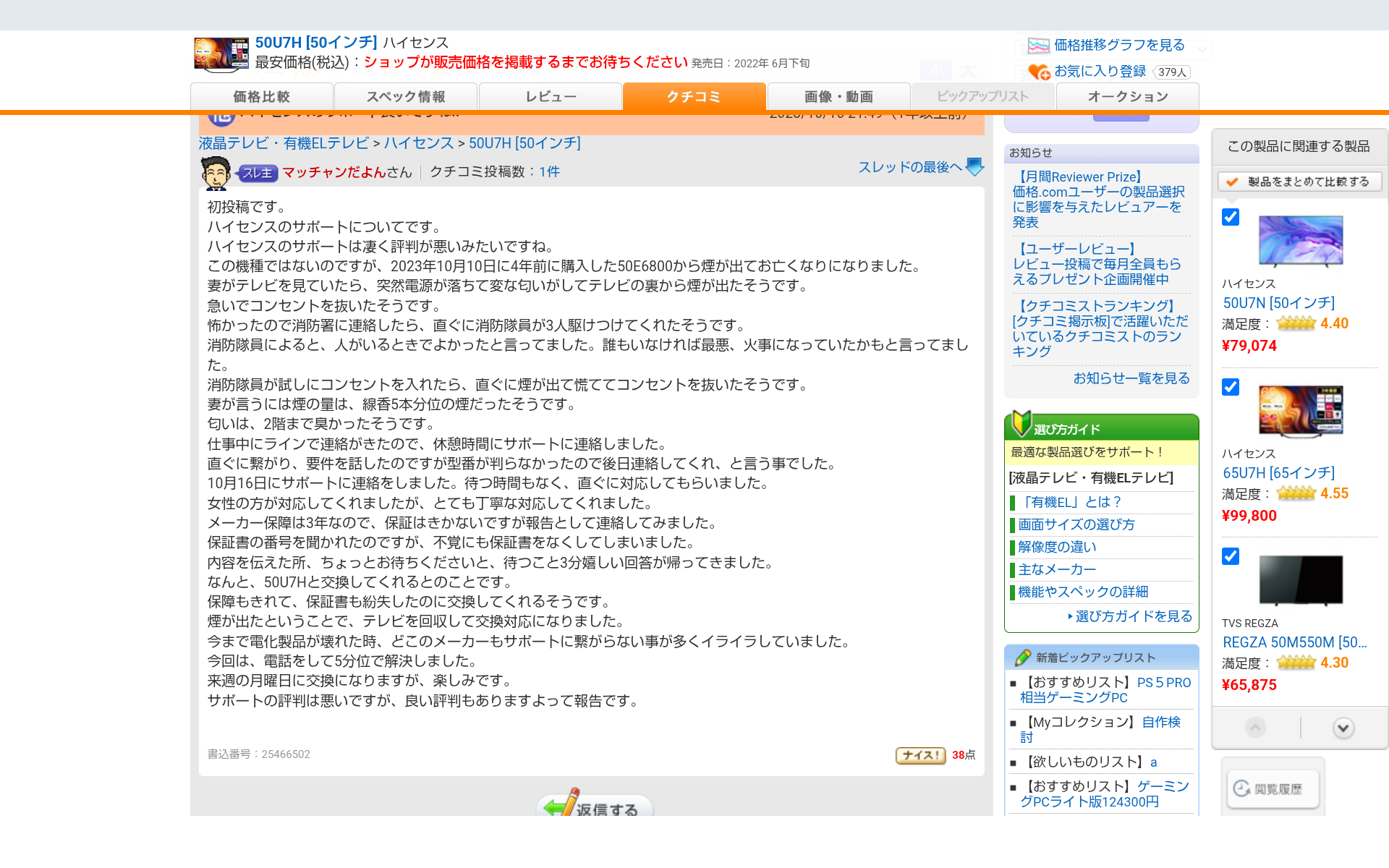
Task: Click the favorites heart icon
Action: (x=1039, y=72)
